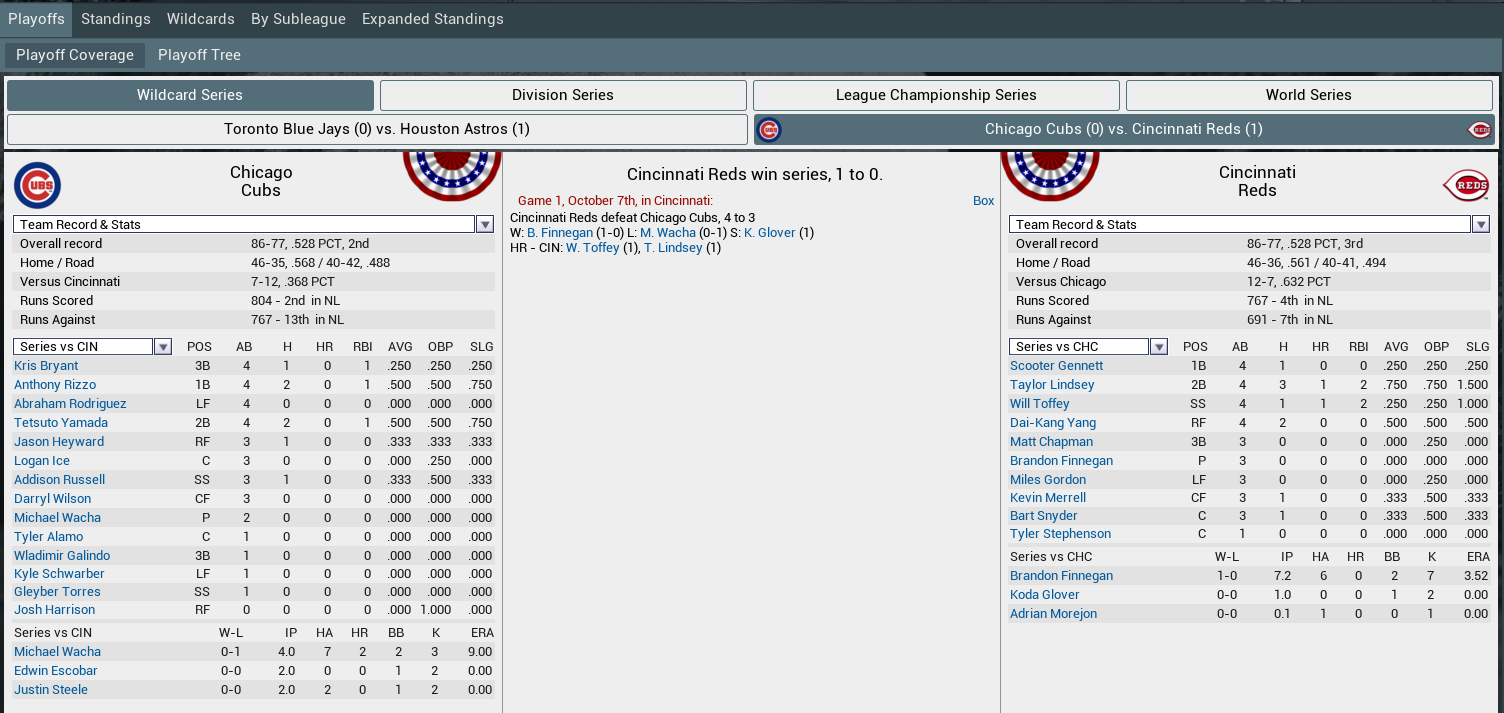
Task: Click the large Cincinnati Reds team logo
Action: click(1465, 185)
